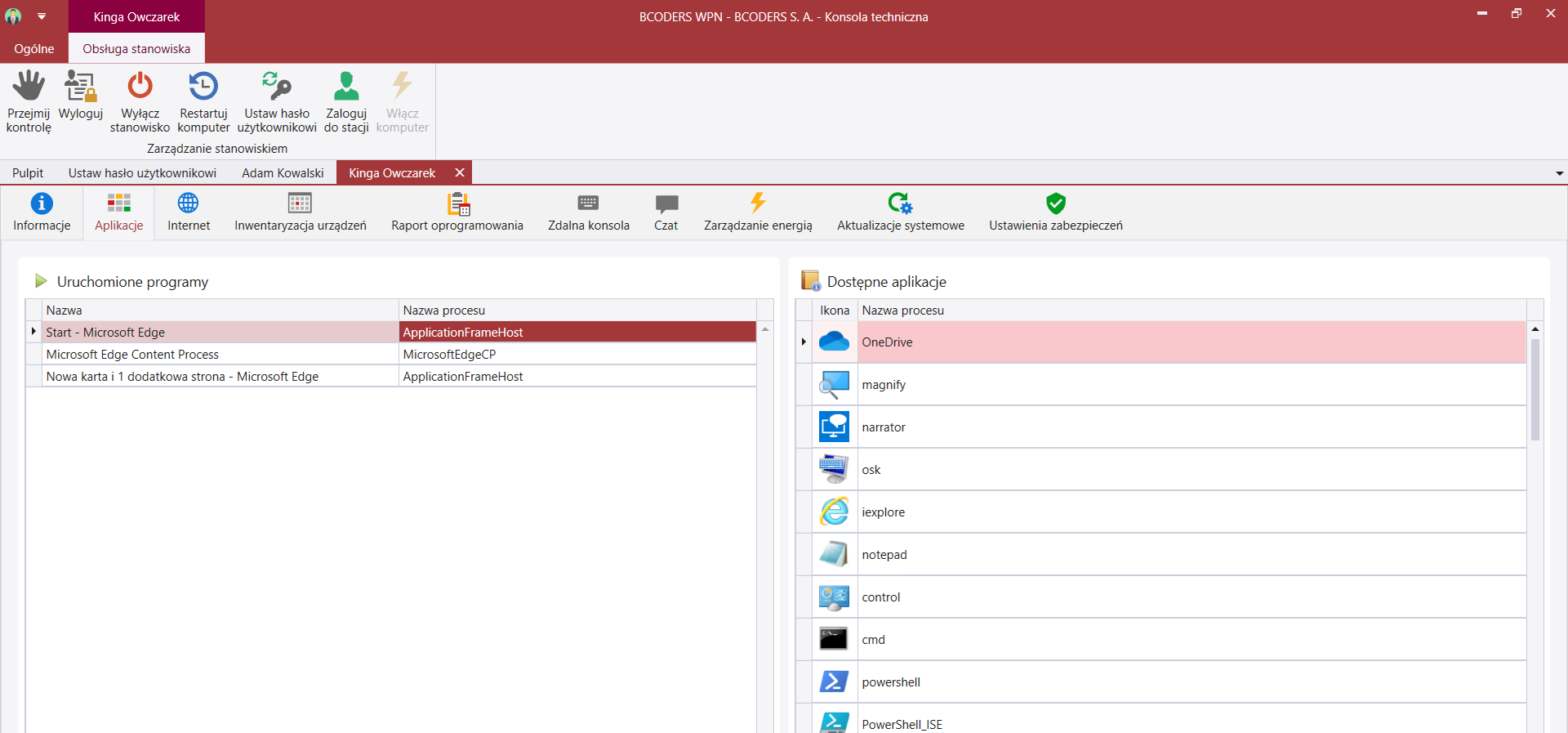Open Zdalna konsola
Screen dimensions: 1568x733
(x=589, y=212)
